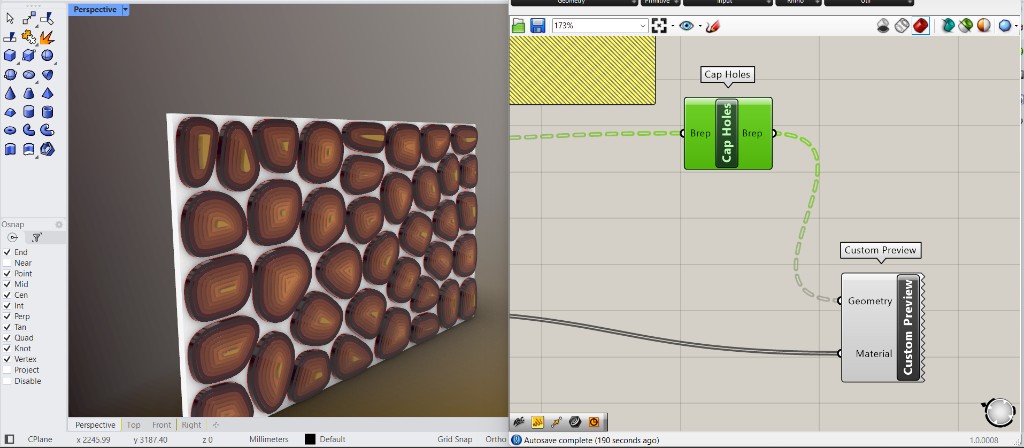The height and width of the screenshot is (448, 1024).
Task: Toggle the Mid osnap checkbox
Action: (x=7, y=284)
